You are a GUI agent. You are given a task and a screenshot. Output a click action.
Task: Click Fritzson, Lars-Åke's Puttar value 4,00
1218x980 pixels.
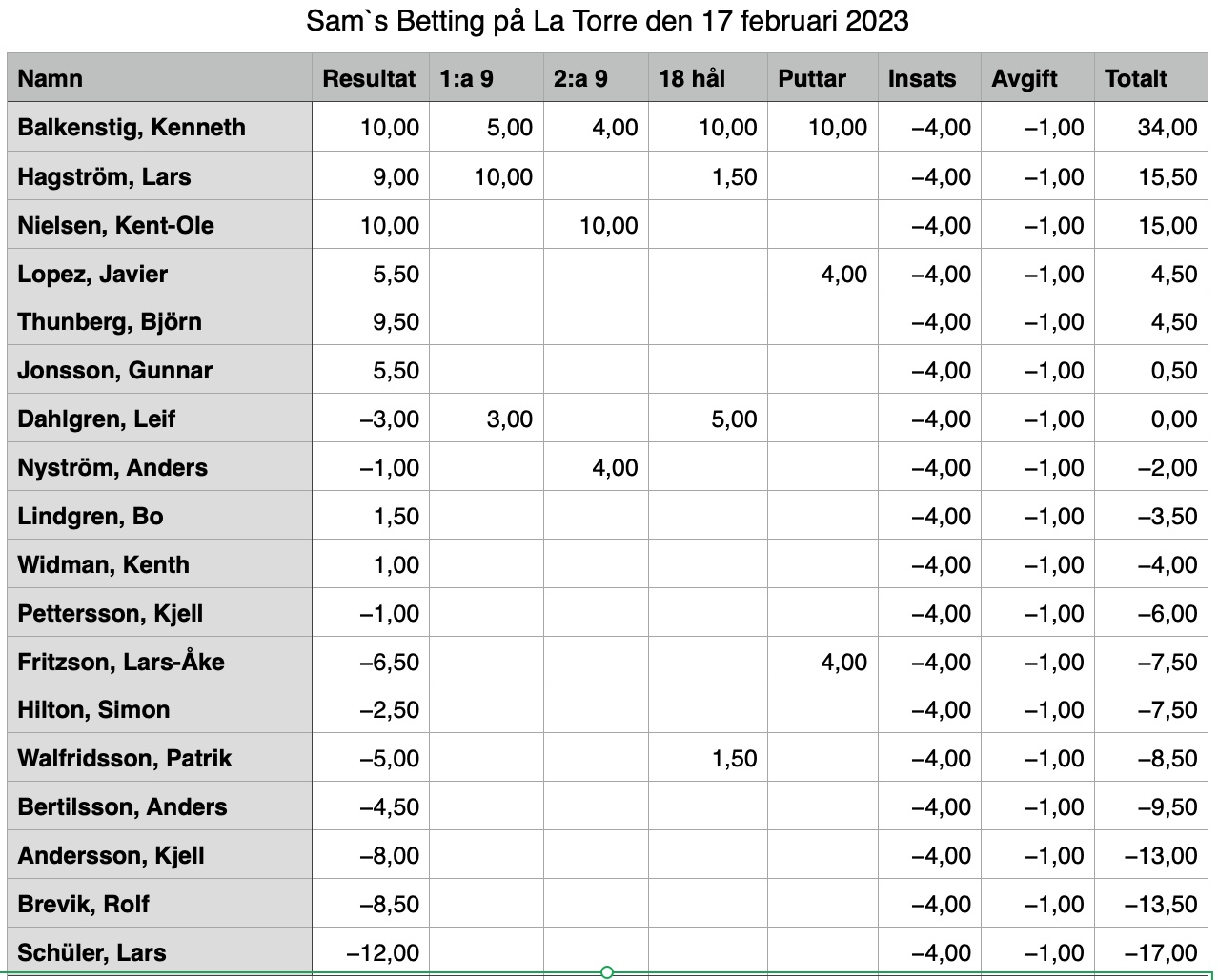point(822,662)
